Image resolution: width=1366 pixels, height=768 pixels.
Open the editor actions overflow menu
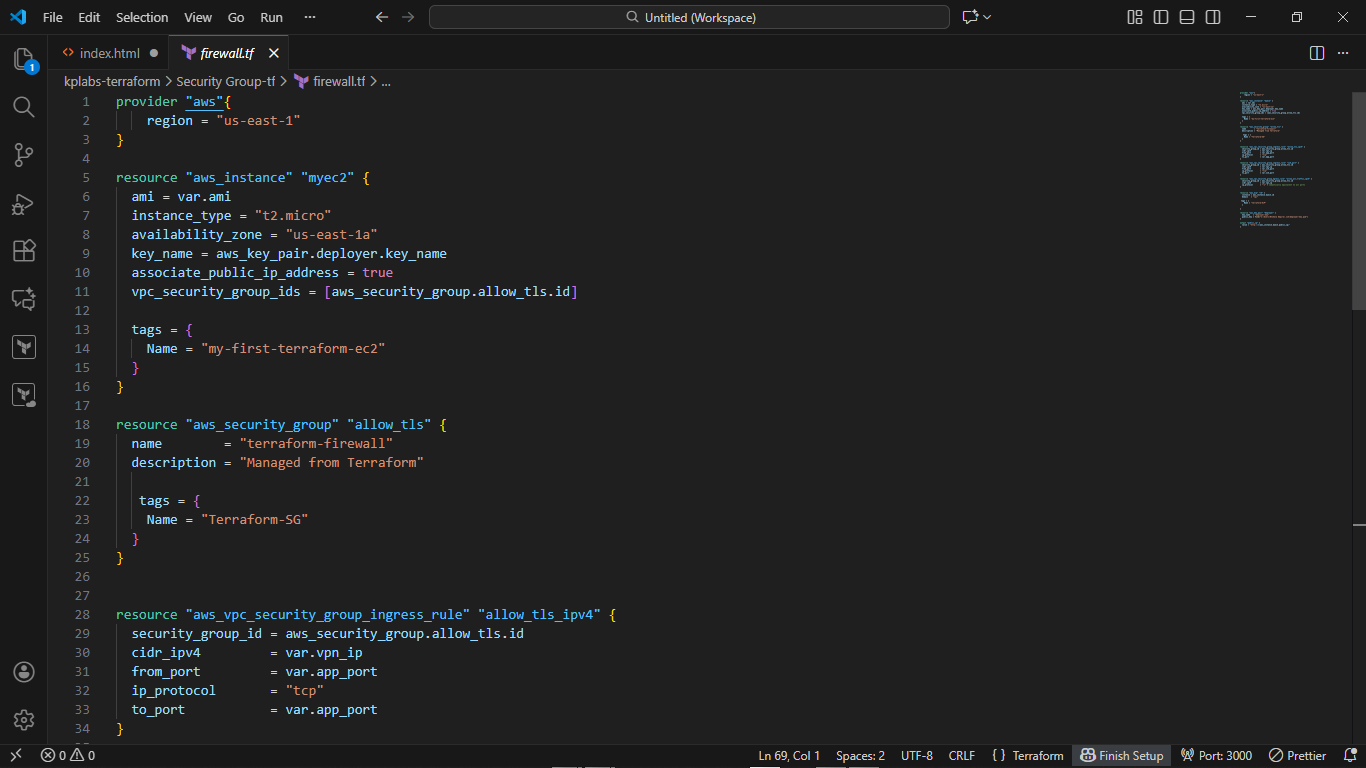pos(1343,53)
